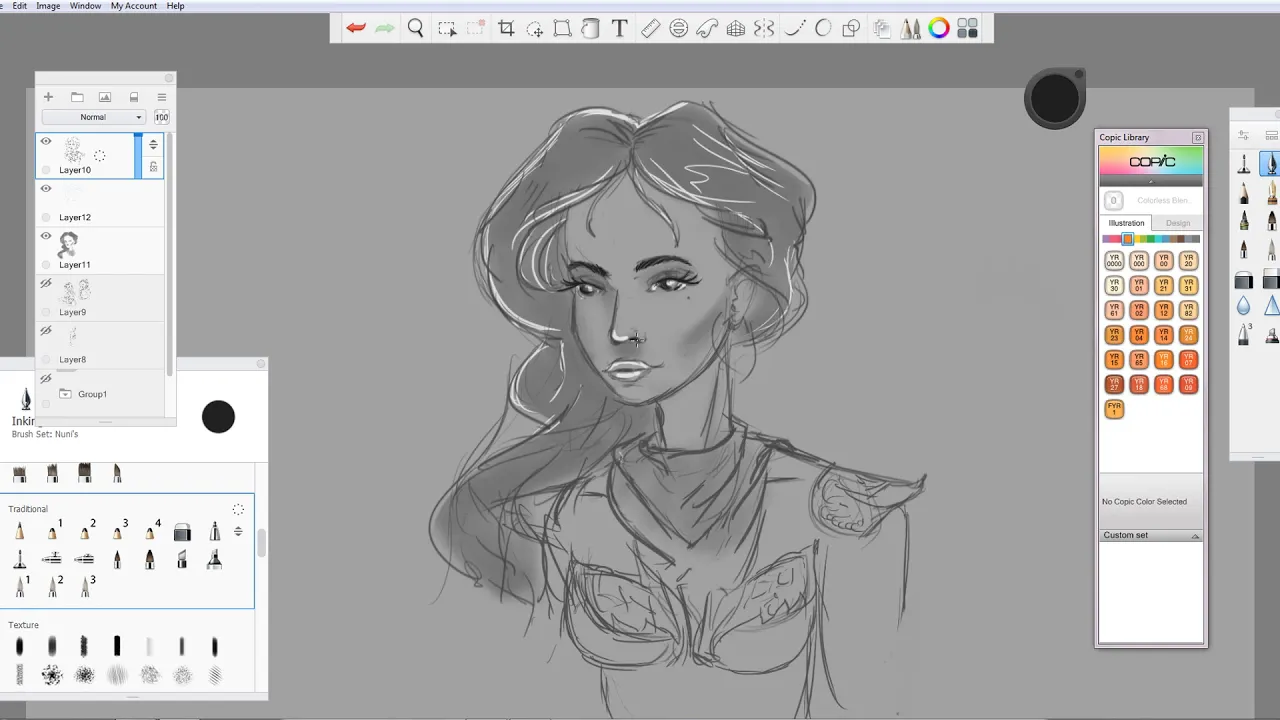The height and width of the screenshot is (720, 1280).
Task: Click the layer opacity 100 field
Action: point(161,117)
